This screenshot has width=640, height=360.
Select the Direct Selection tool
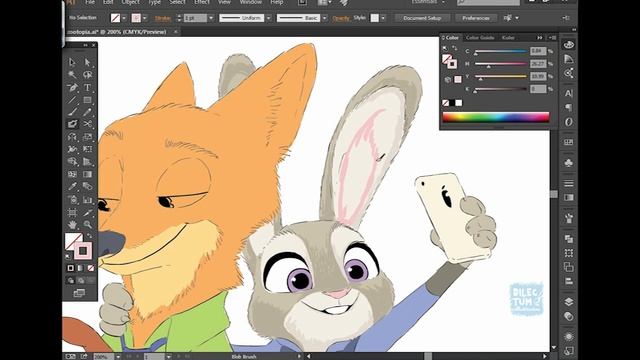pyautogui.click(x=87, y=62)
